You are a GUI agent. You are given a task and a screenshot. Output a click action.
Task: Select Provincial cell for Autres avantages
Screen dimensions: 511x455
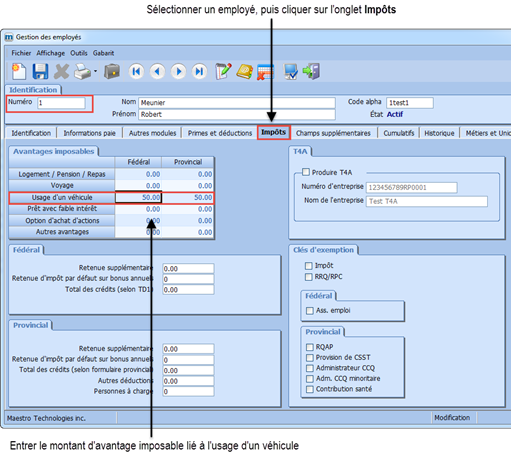(188, 232)
